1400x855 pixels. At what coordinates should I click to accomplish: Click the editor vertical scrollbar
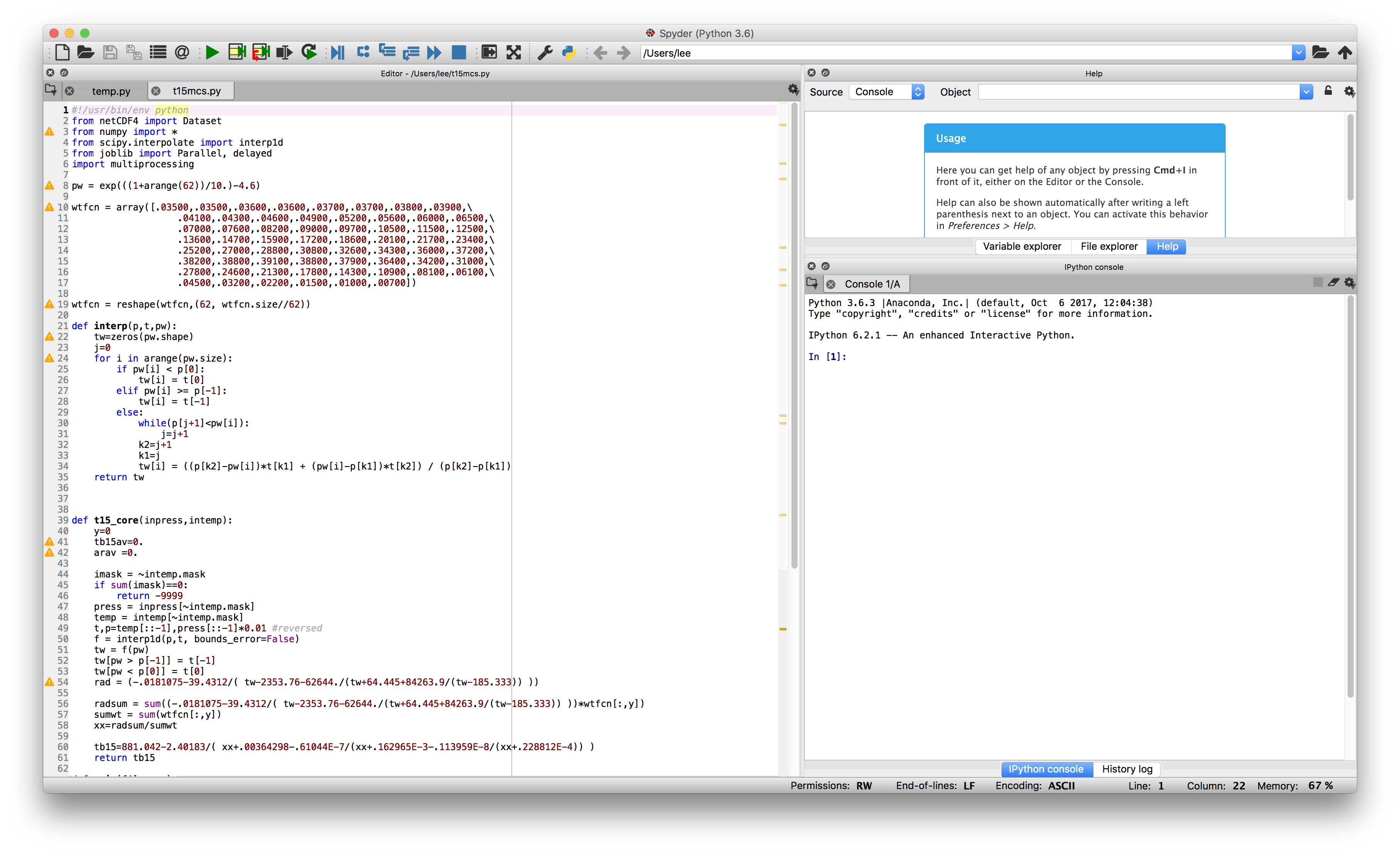point(794,335)
